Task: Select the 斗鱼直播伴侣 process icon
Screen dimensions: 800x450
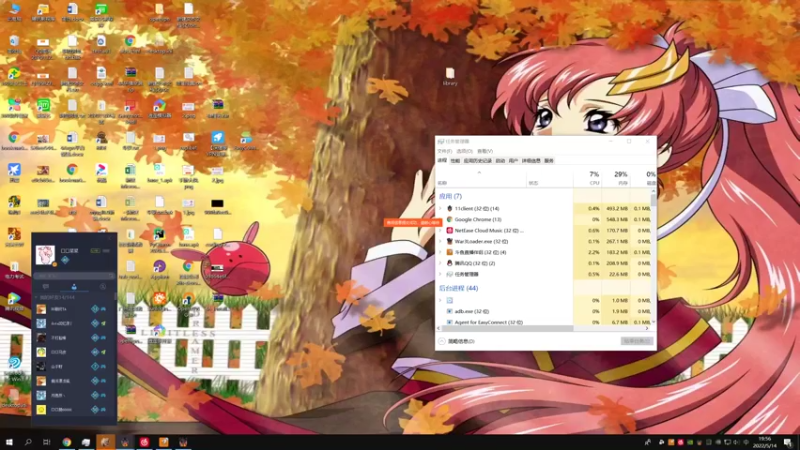Action: 449,252
